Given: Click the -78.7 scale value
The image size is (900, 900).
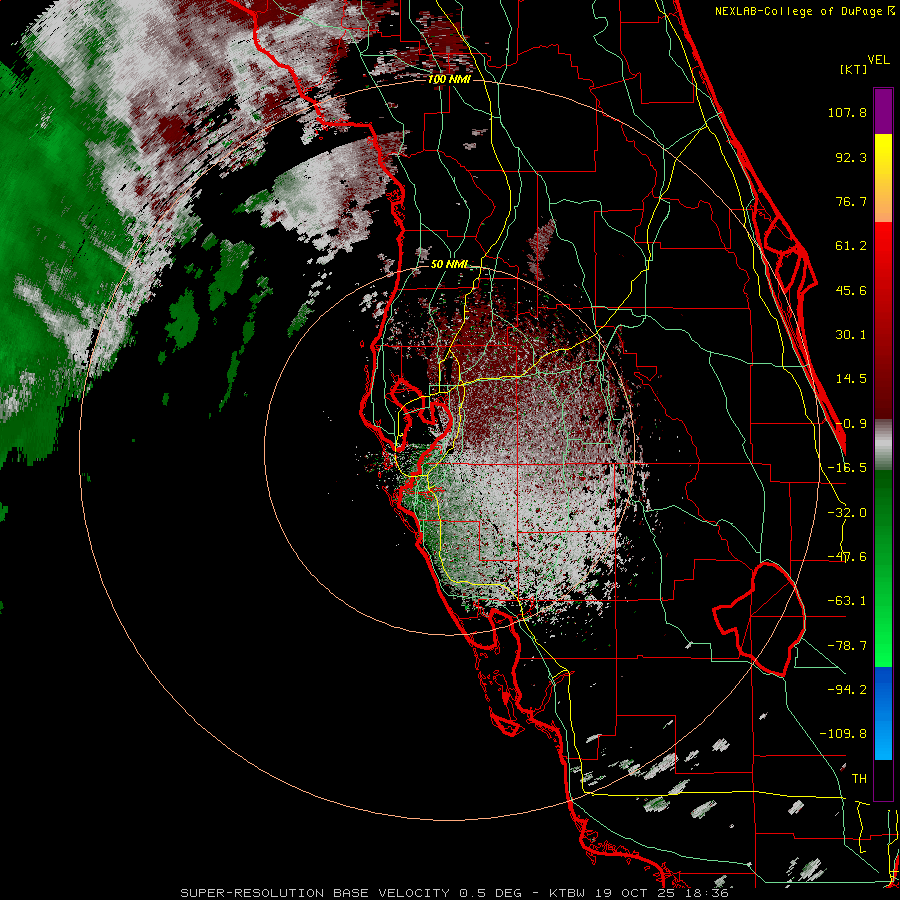Looking at the screenshot, I should pos(847,646).
